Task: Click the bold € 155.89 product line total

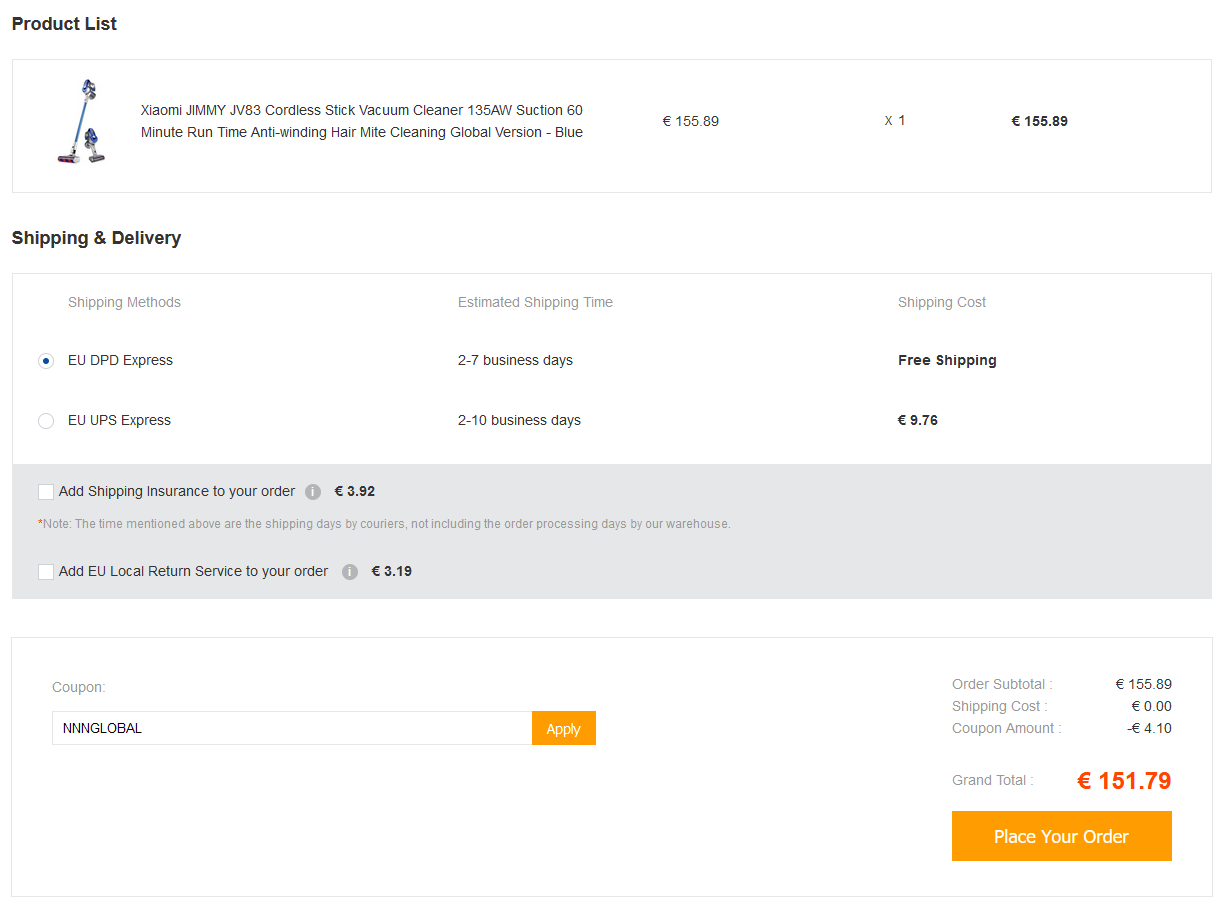Action: [1040, 121]
